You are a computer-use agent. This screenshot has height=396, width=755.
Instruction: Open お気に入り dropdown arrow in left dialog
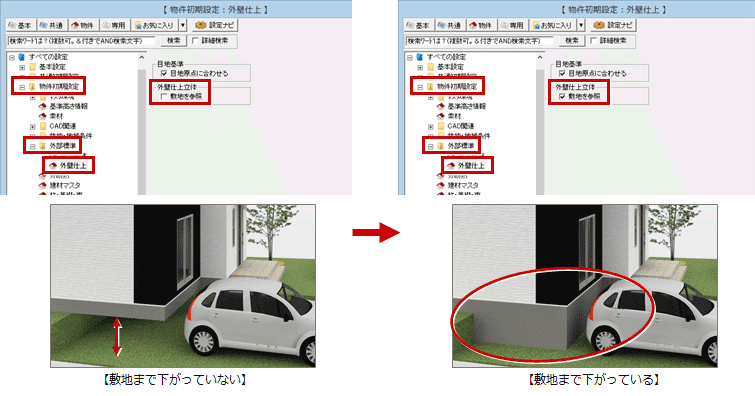click(x=183, y=25)
